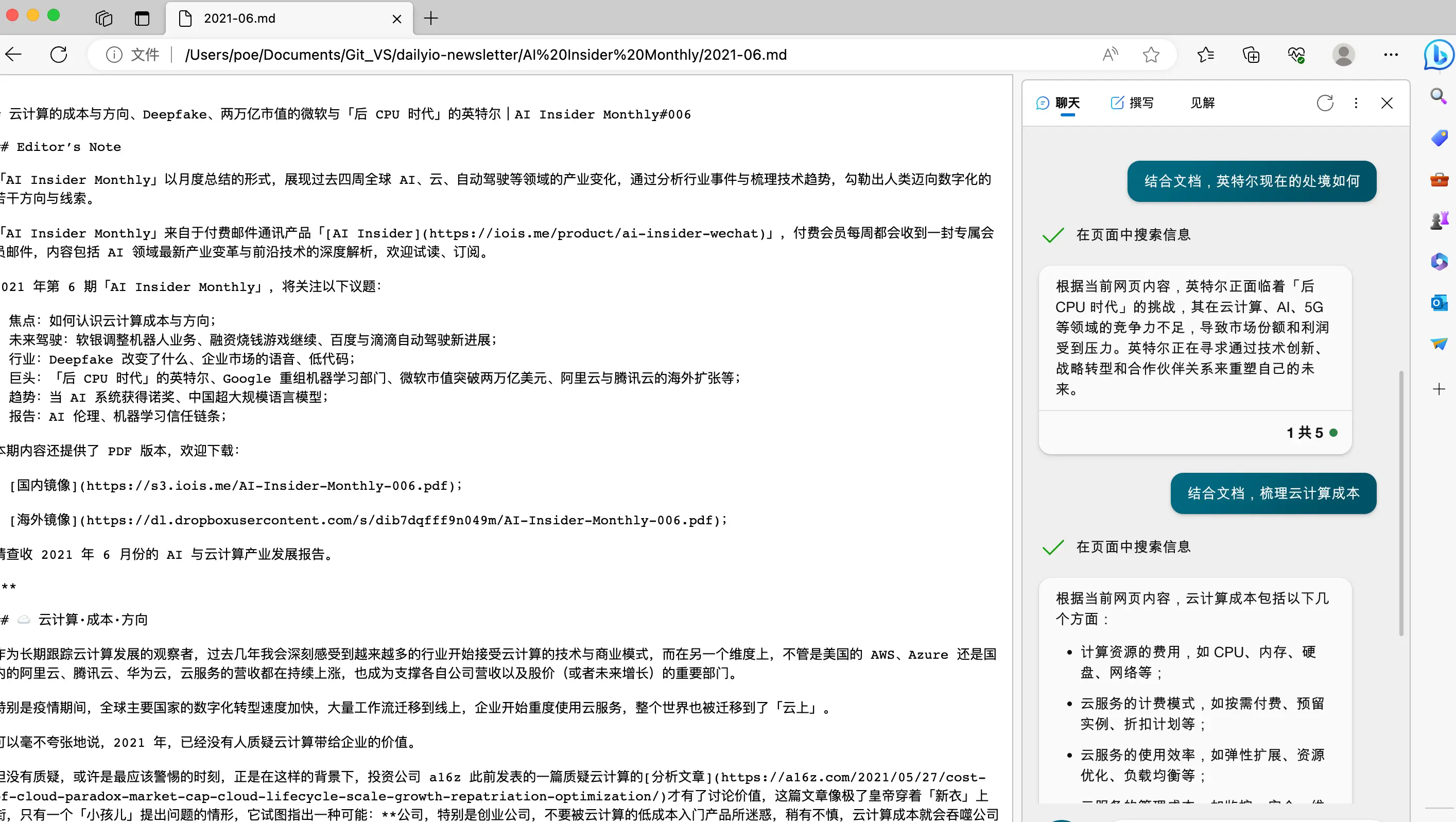Click the first 在页面中搜索信息 status
The height and width of the screenshot is (822, 1456).
[x=1133, y=235]
